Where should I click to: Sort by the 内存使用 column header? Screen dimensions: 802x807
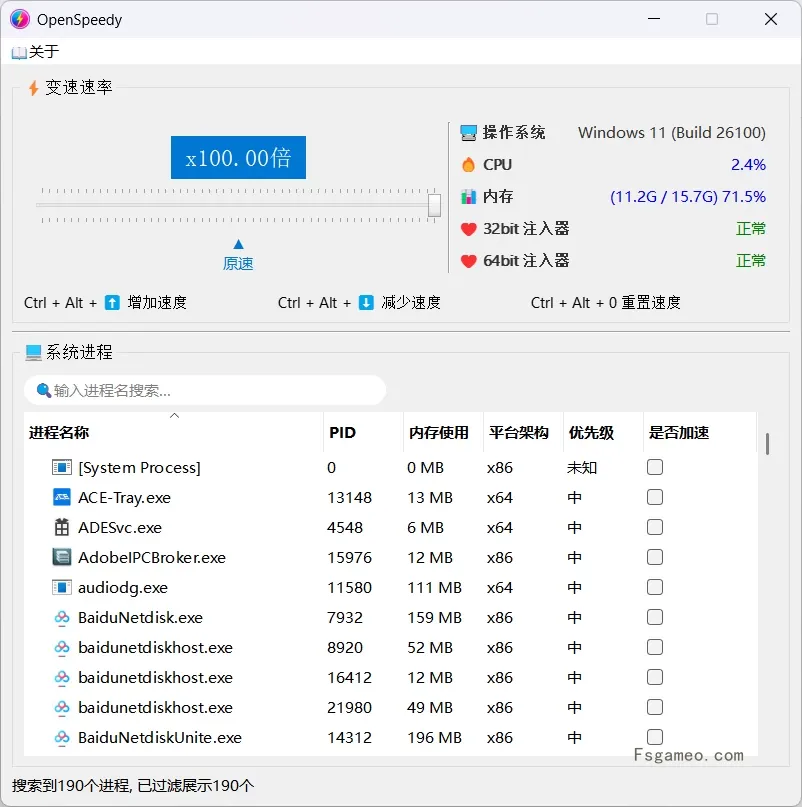click(441, 432)
